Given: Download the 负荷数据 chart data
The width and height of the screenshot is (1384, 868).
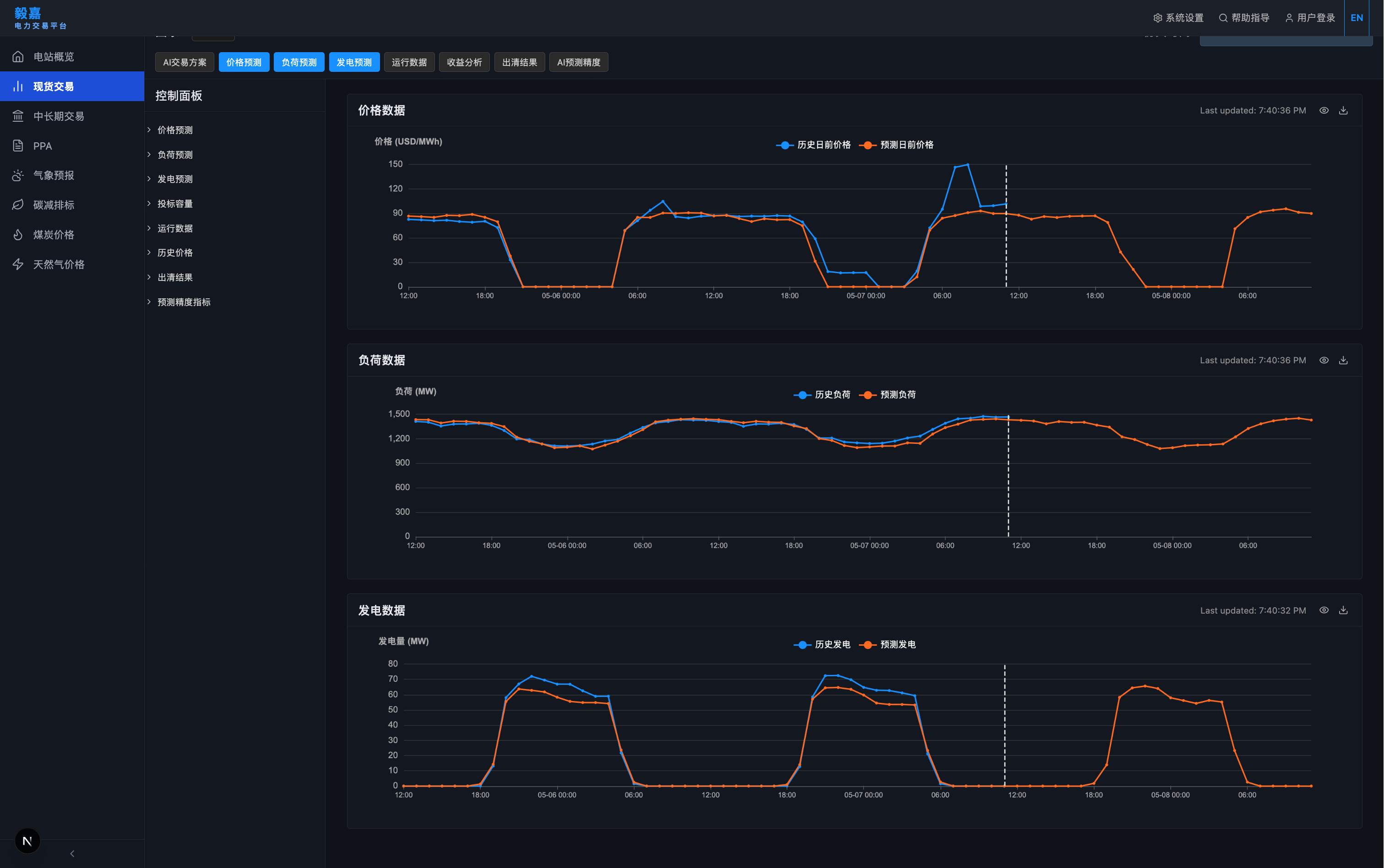Looking at the screenshot, I should pos(1343,360).
